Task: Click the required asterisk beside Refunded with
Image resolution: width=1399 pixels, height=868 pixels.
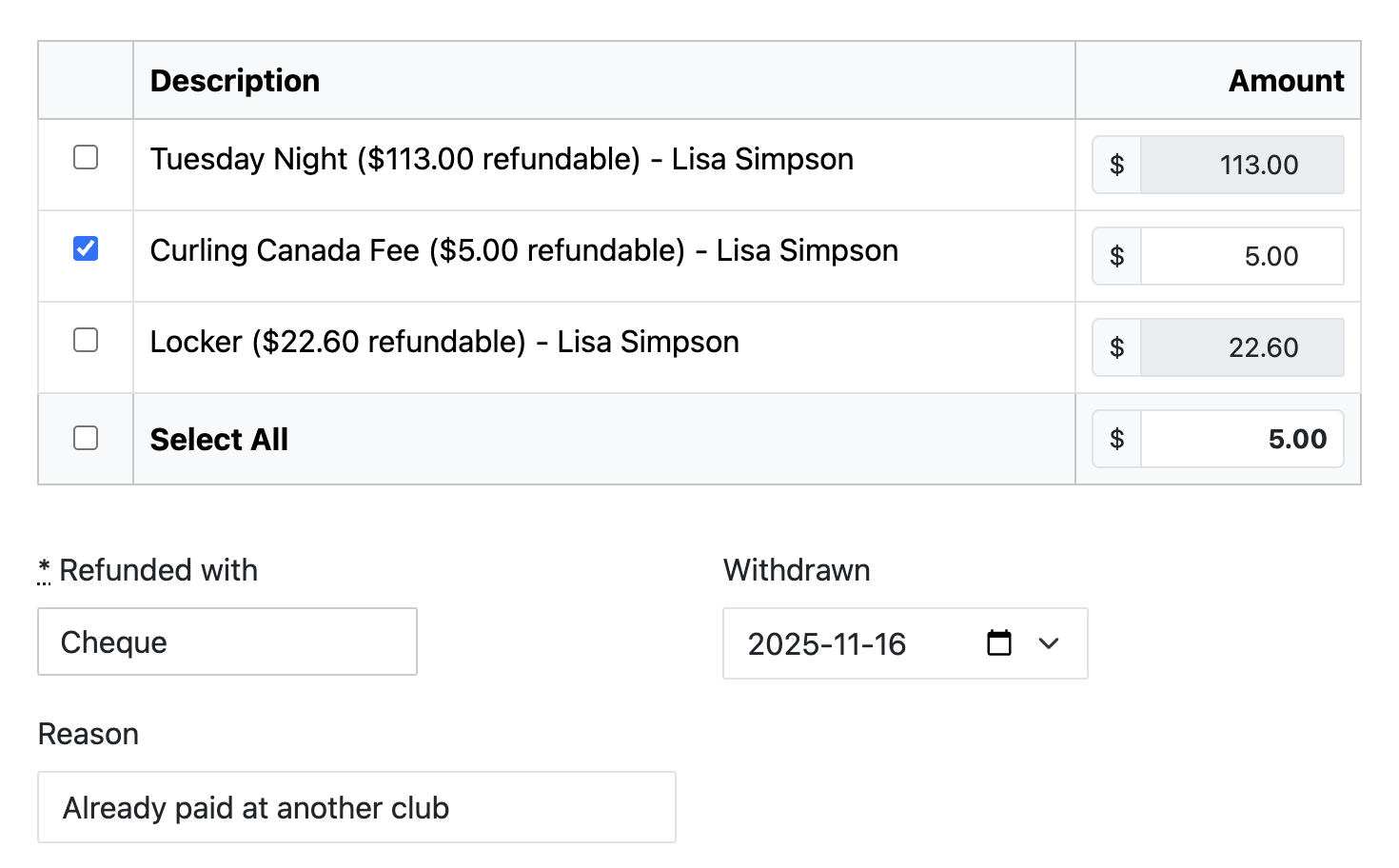Action: click(44, 569)
